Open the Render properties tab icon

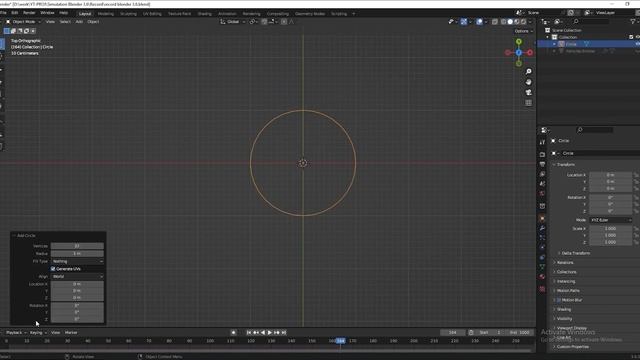click(542, 155)
